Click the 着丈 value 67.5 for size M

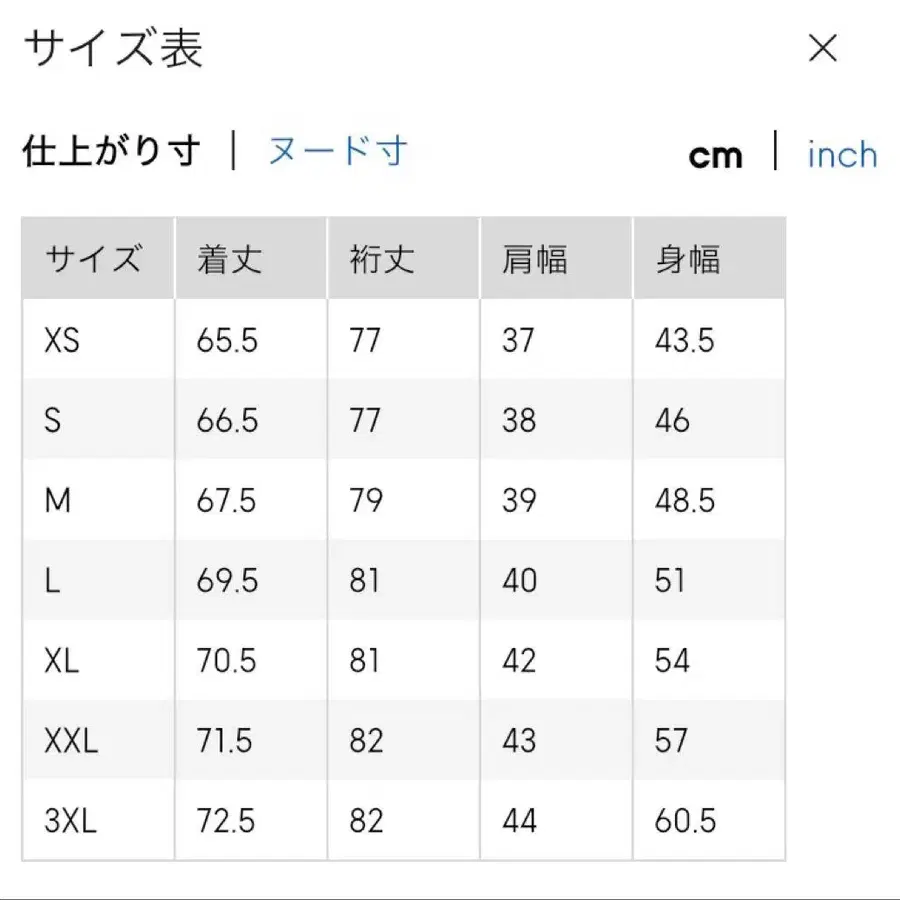pos(228,500)
